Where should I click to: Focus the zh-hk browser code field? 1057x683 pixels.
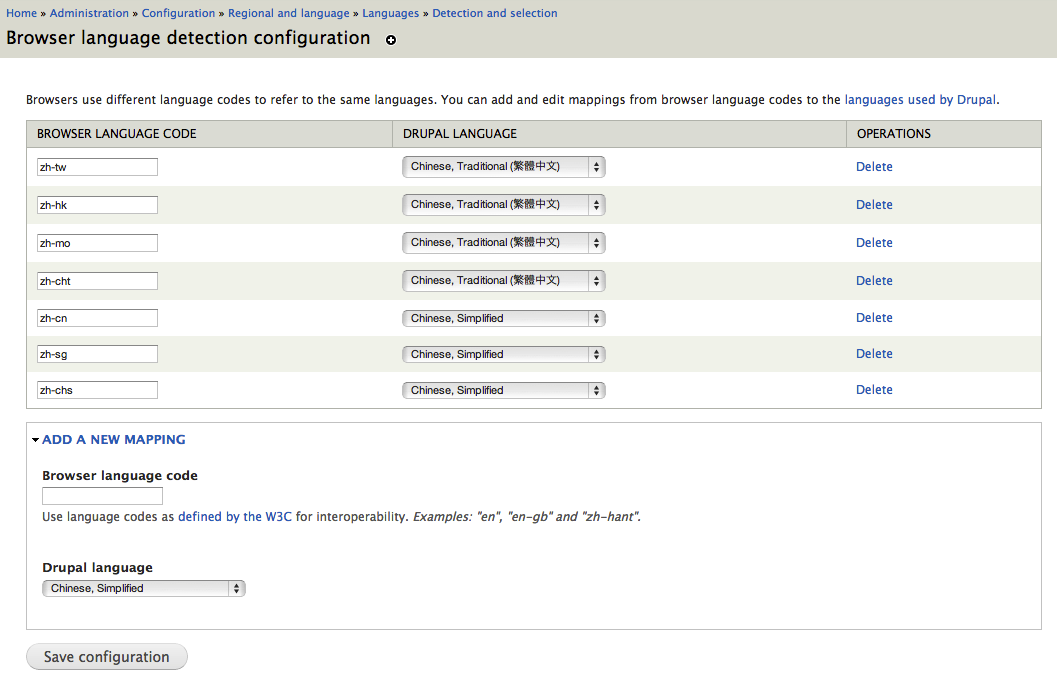(x=97, y=205)
